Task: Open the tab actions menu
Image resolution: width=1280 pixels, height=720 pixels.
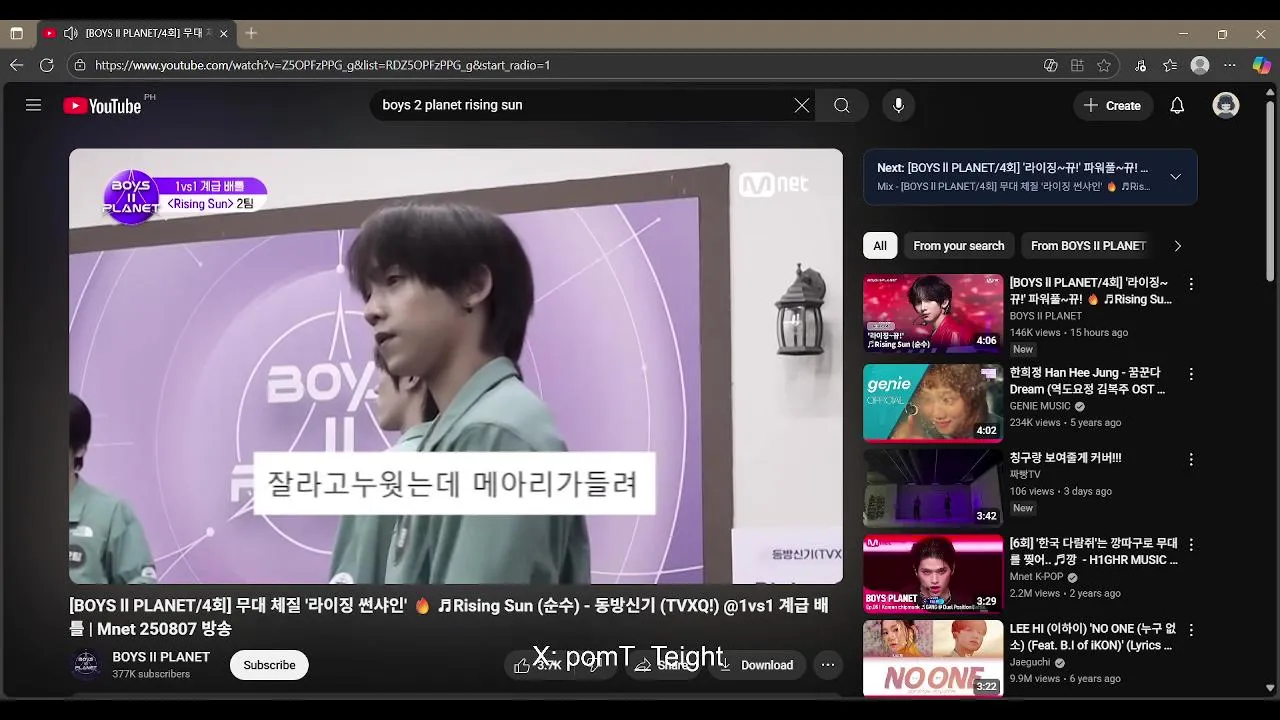Action: tap(17, 33)
